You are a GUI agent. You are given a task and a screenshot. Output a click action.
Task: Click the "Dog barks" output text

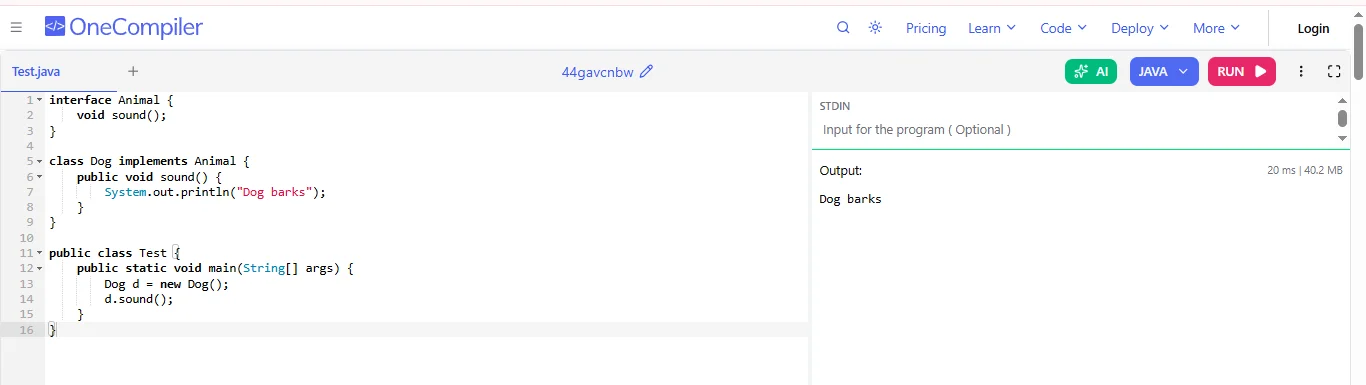pos(850,199)
